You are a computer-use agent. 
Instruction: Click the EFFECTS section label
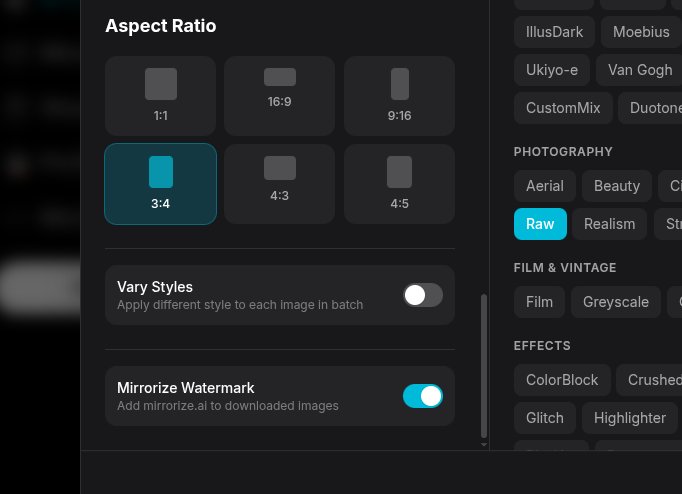(x=542, y=346)
